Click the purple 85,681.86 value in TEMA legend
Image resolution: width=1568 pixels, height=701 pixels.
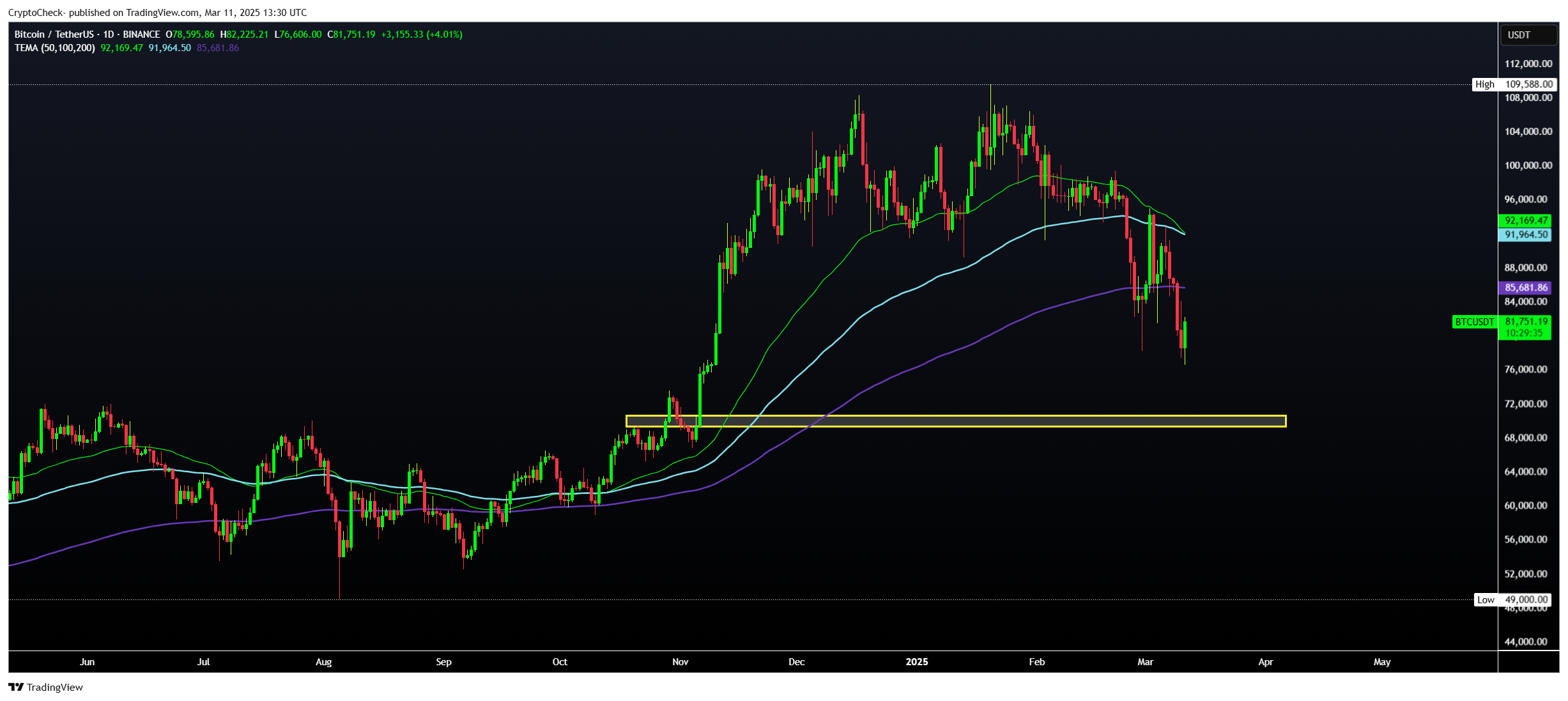218,48
